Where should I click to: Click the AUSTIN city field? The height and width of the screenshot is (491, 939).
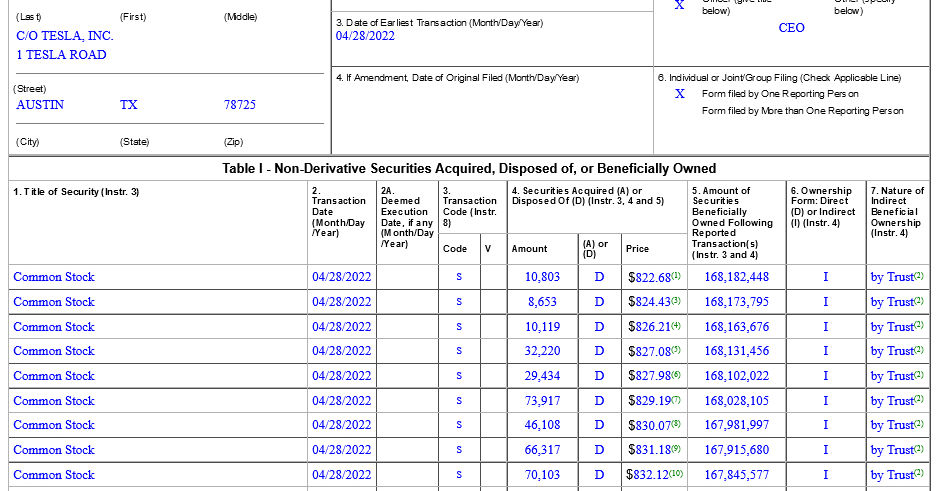pos(40,105)
